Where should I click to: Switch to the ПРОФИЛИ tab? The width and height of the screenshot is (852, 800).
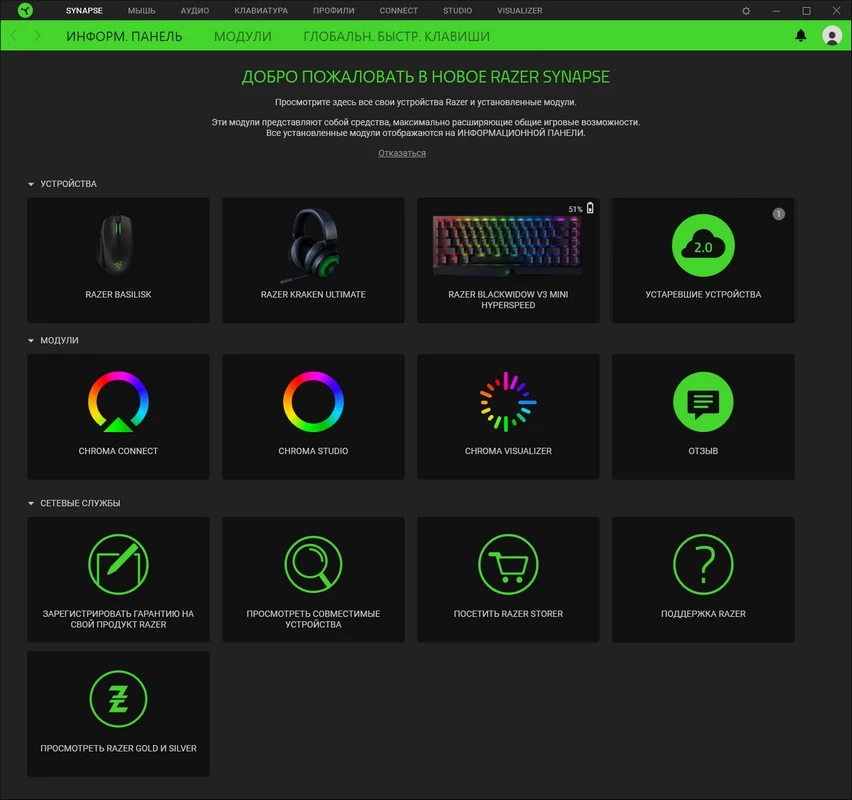click(x=334, y=10)
